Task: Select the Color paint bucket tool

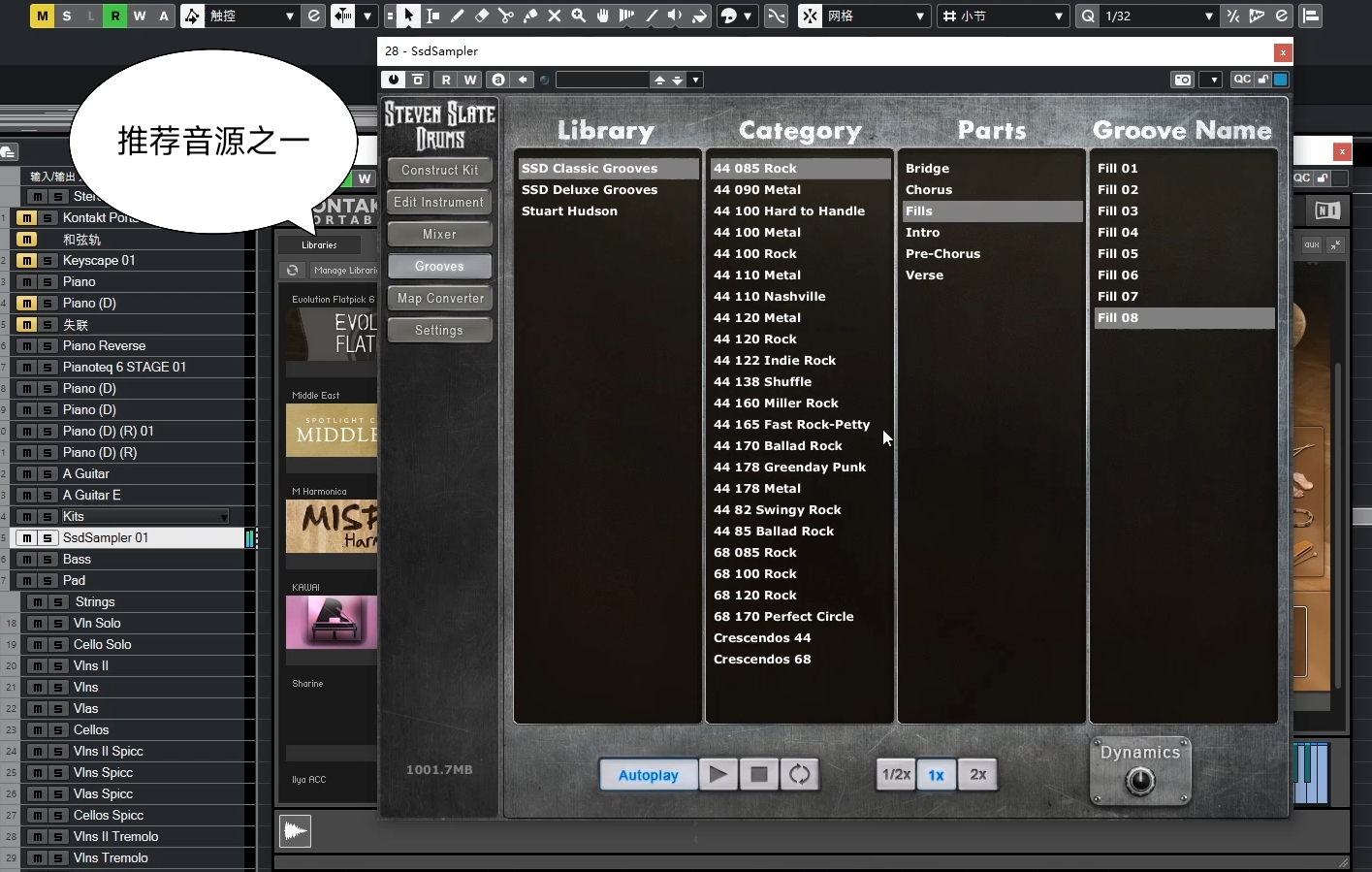Action: pos(699,16)
